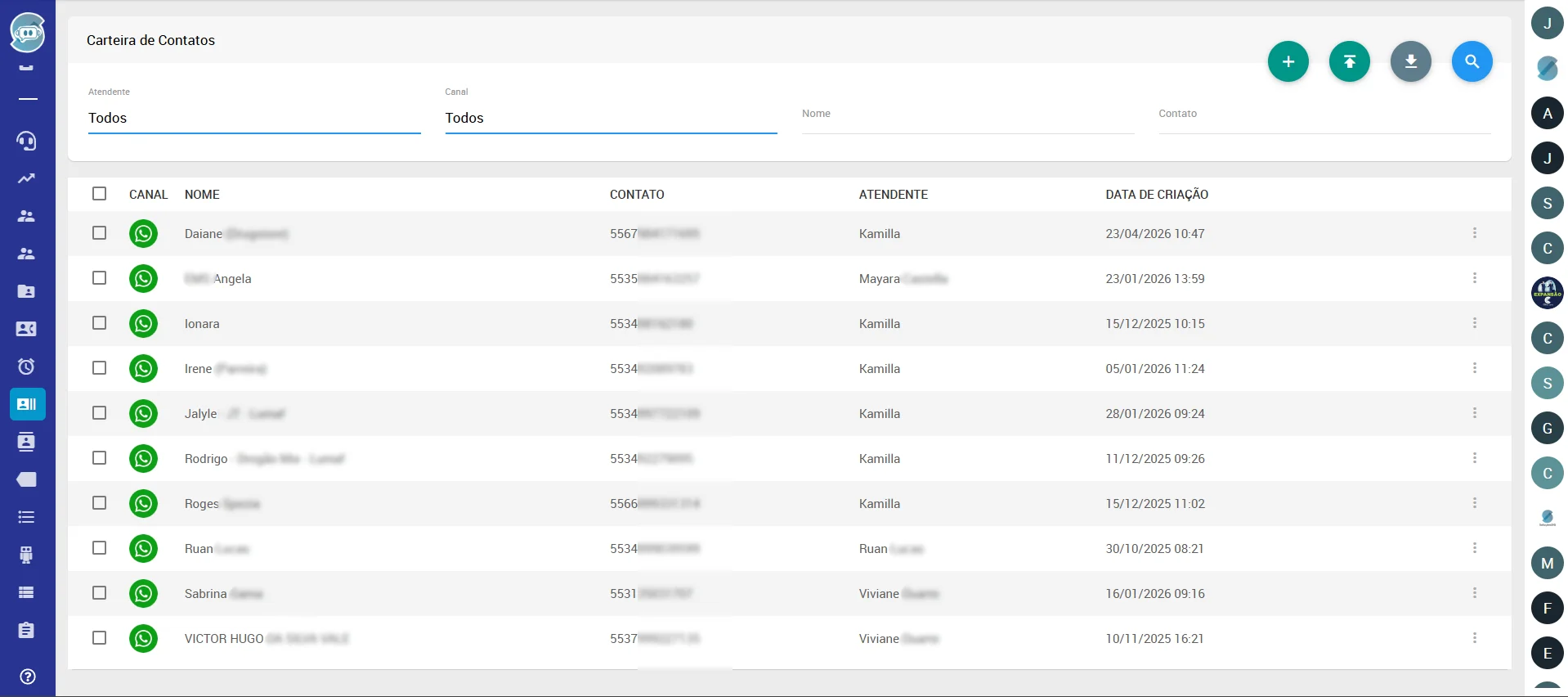
Task: Open three-dot menu for Rodrigo row
Action: click(x=1475, y=458)
